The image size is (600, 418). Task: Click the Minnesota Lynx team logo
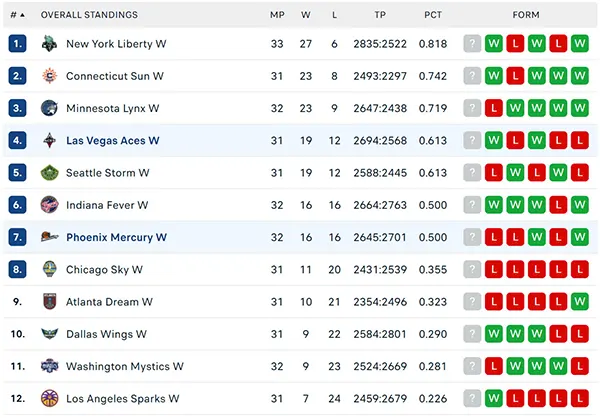pos(49,108)
